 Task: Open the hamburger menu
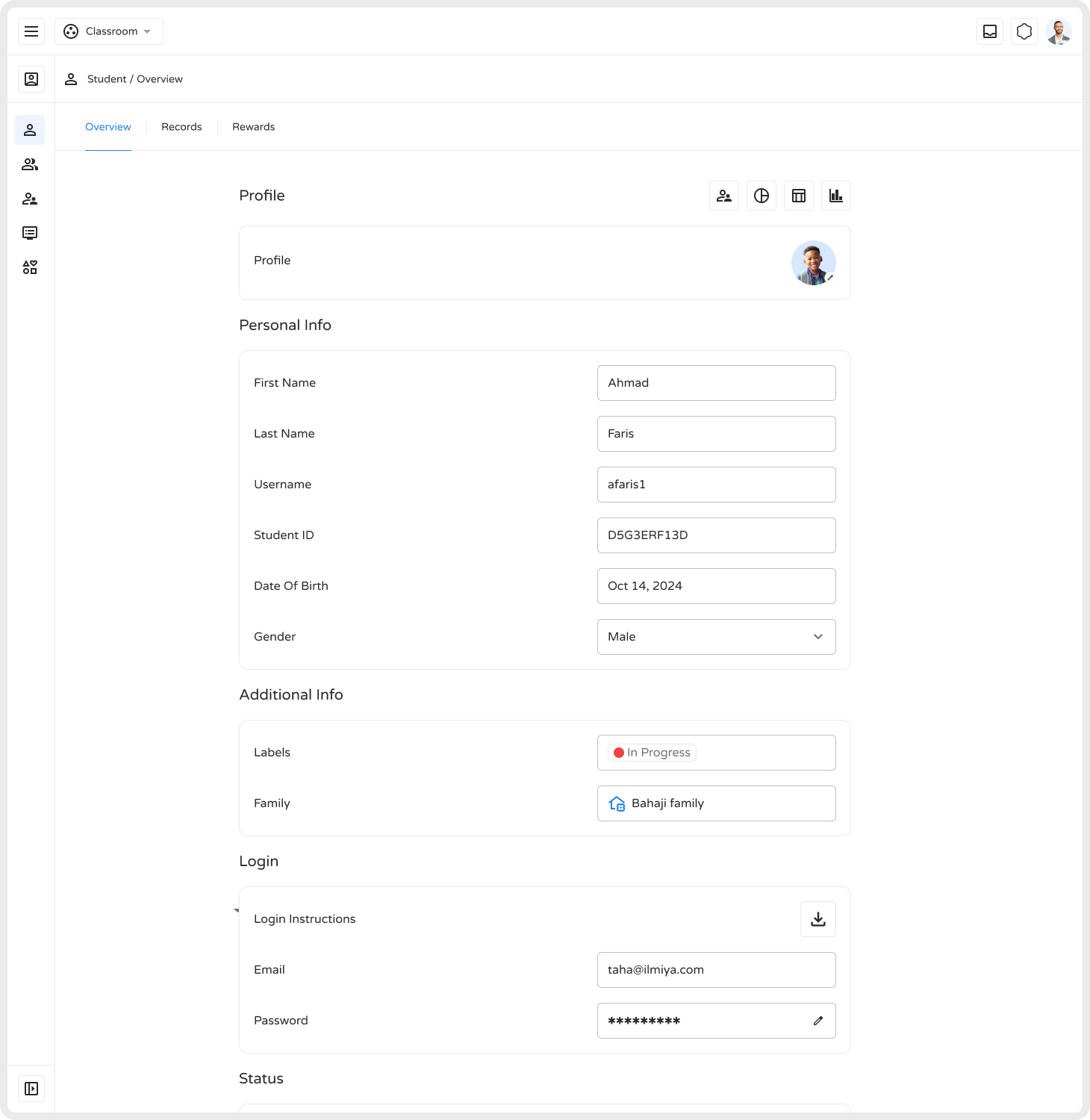pyautogui.click(x=31, y=31)
